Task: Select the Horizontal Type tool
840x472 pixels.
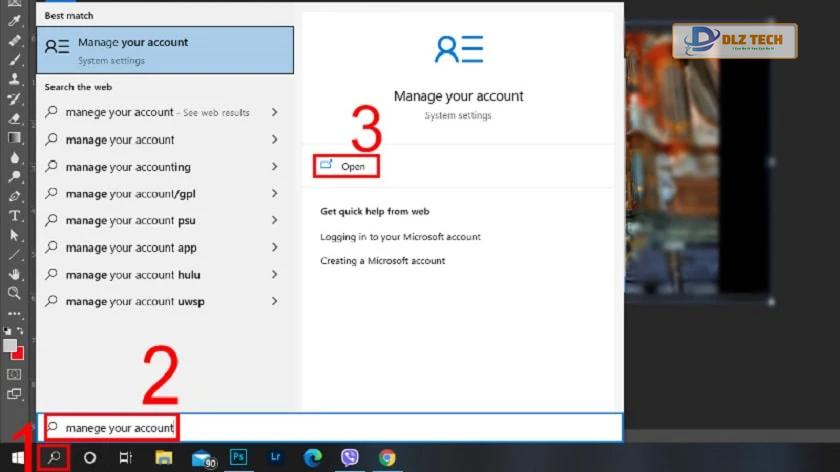Action: pos(14,216)
